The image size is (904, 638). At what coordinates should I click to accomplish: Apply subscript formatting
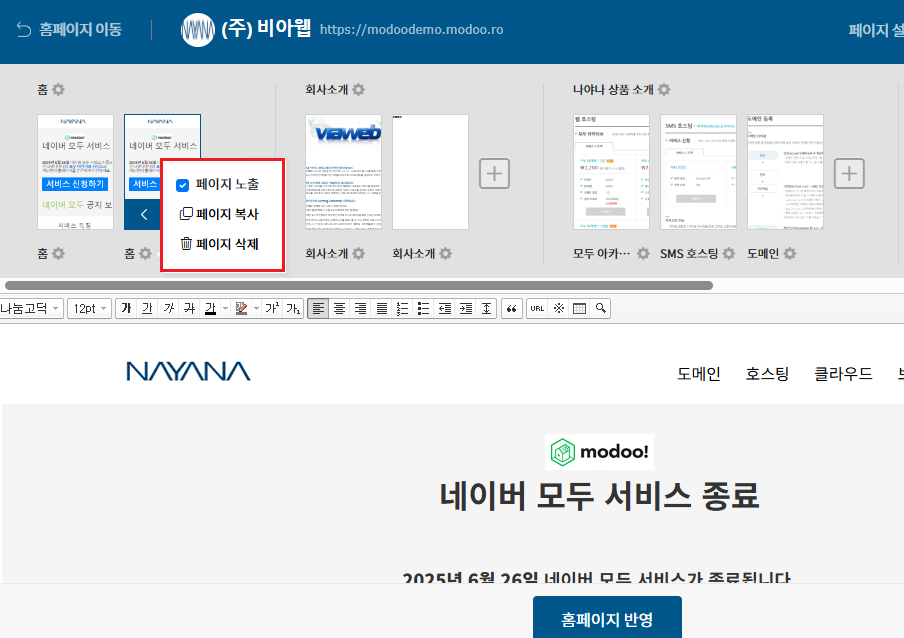pyautogui.click(x=293, y=308)
